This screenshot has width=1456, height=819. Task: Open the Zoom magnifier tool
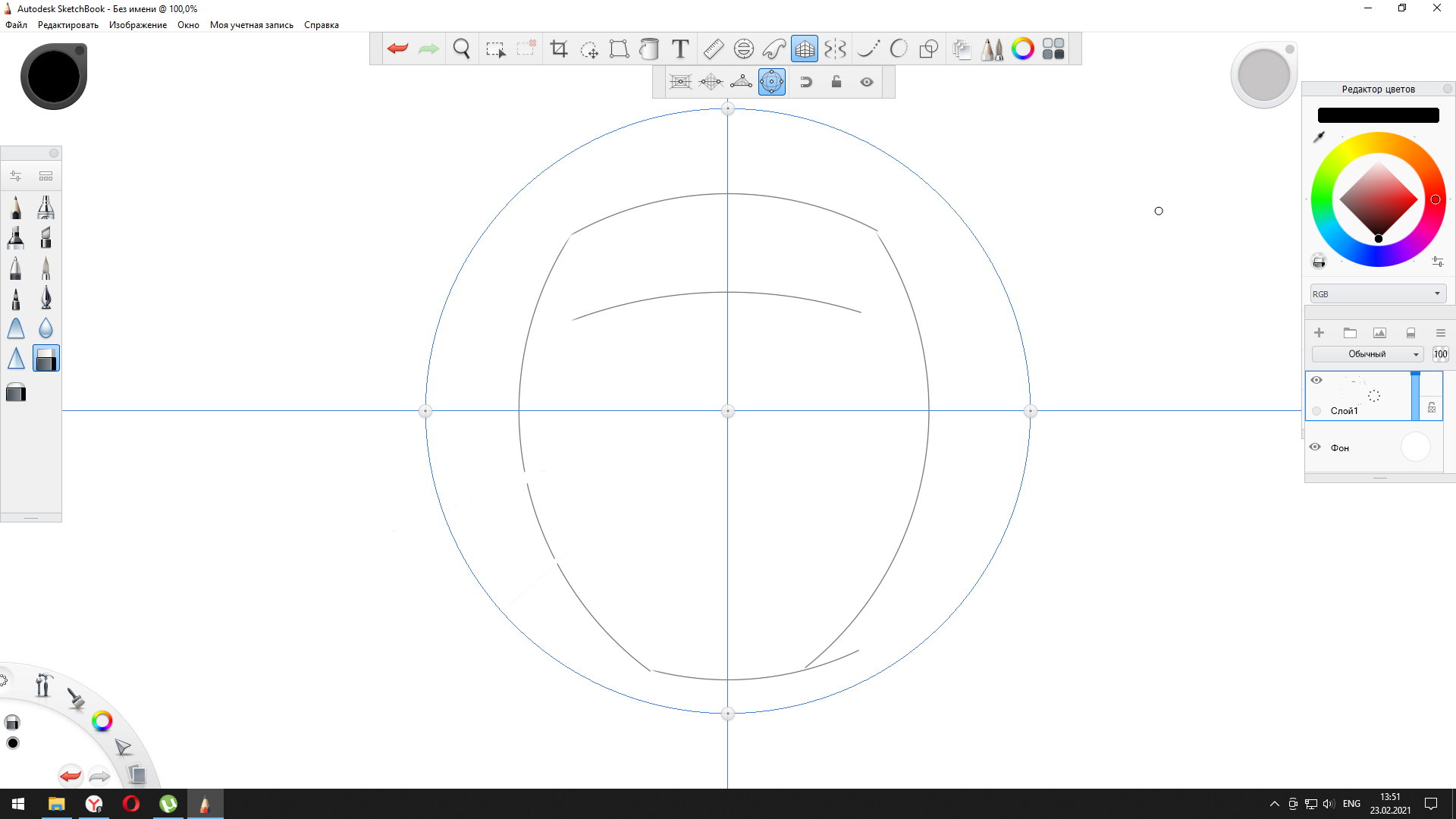[x=461, y=49]
